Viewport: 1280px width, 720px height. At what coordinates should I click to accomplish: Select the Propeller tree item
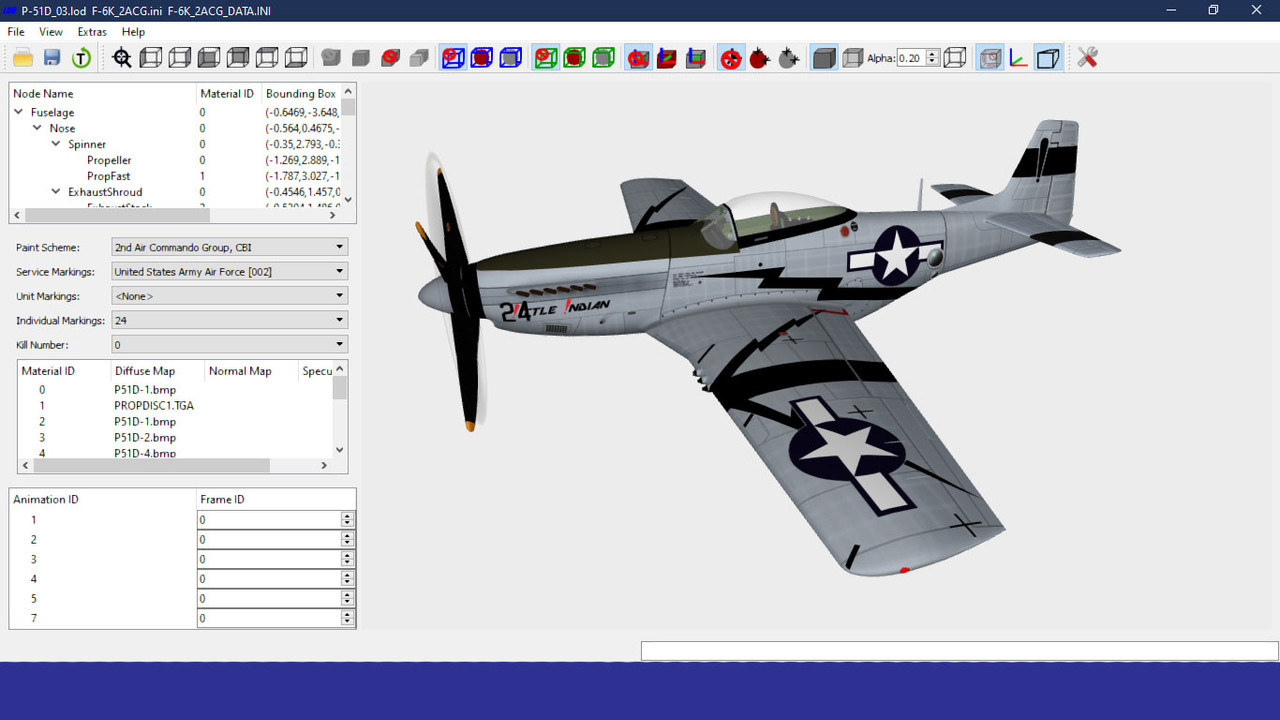point(109,160)
